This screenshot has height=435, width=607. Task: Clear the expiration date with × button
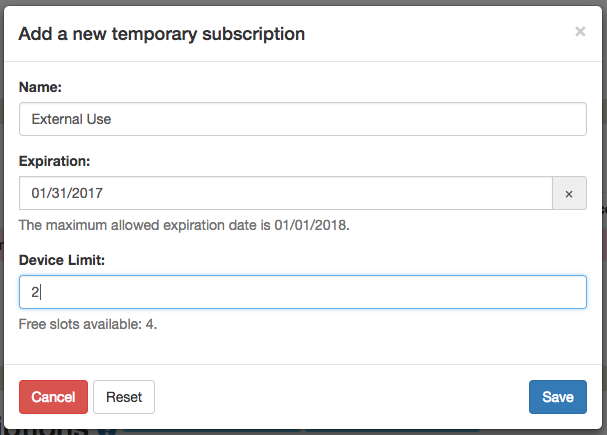pos(569,193)
